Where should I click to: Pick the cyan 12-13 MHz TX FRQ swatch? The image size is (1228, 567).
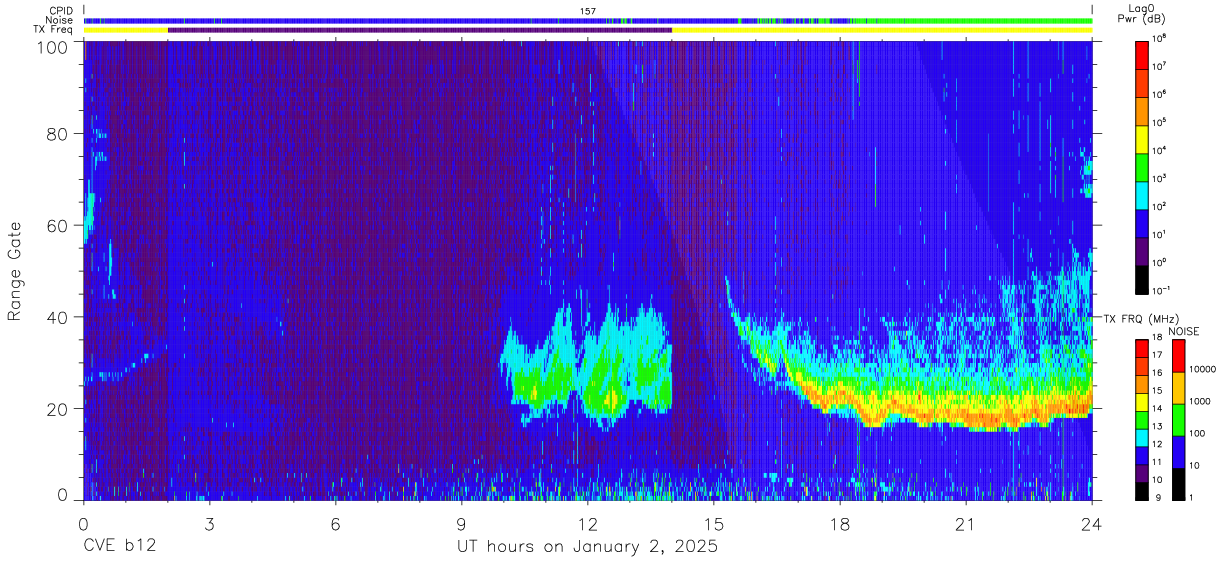[1143, 437]
